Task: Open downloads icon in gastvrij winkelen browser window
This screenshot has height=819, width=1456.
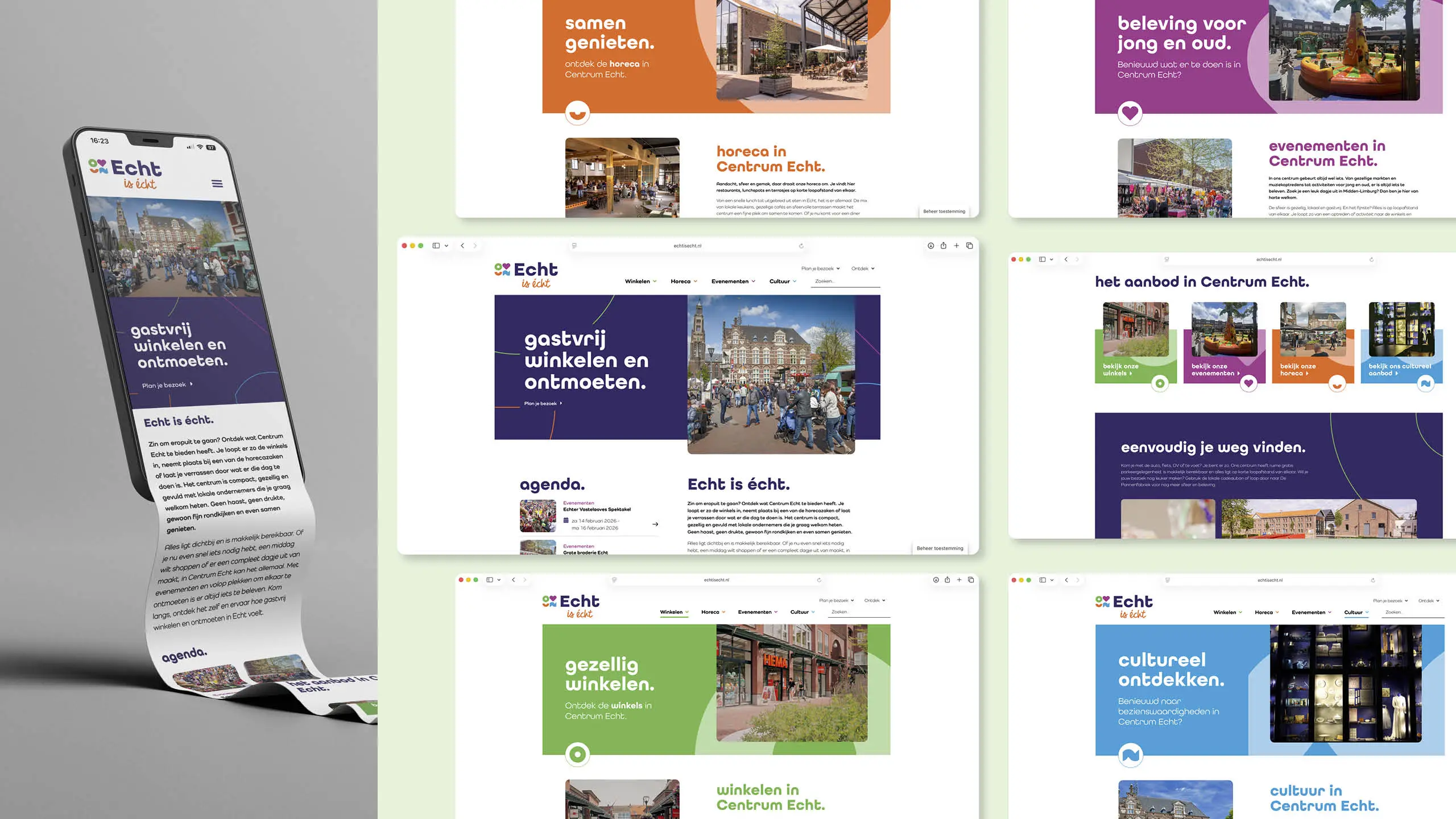Action: tap(930, 246)
